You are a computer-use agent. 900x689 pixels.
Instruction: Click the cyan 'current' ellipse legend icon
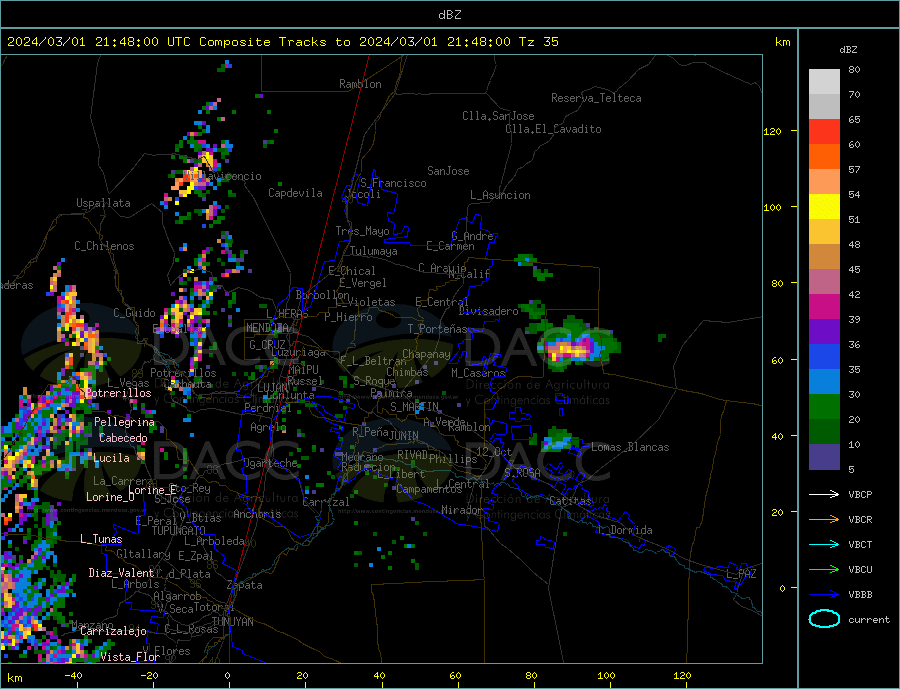tap(824, 619)
